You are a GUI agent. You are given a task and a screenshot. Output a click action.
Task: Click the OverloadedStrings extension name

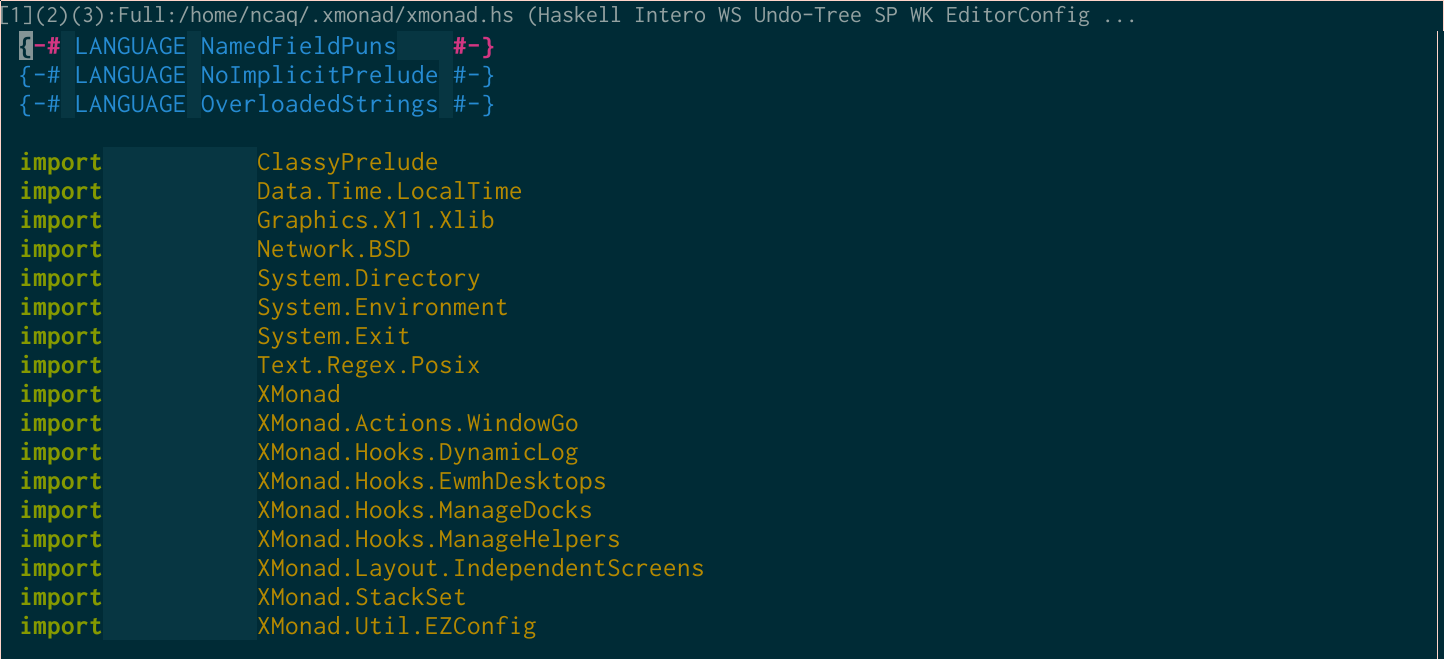(x=319, y=105)
